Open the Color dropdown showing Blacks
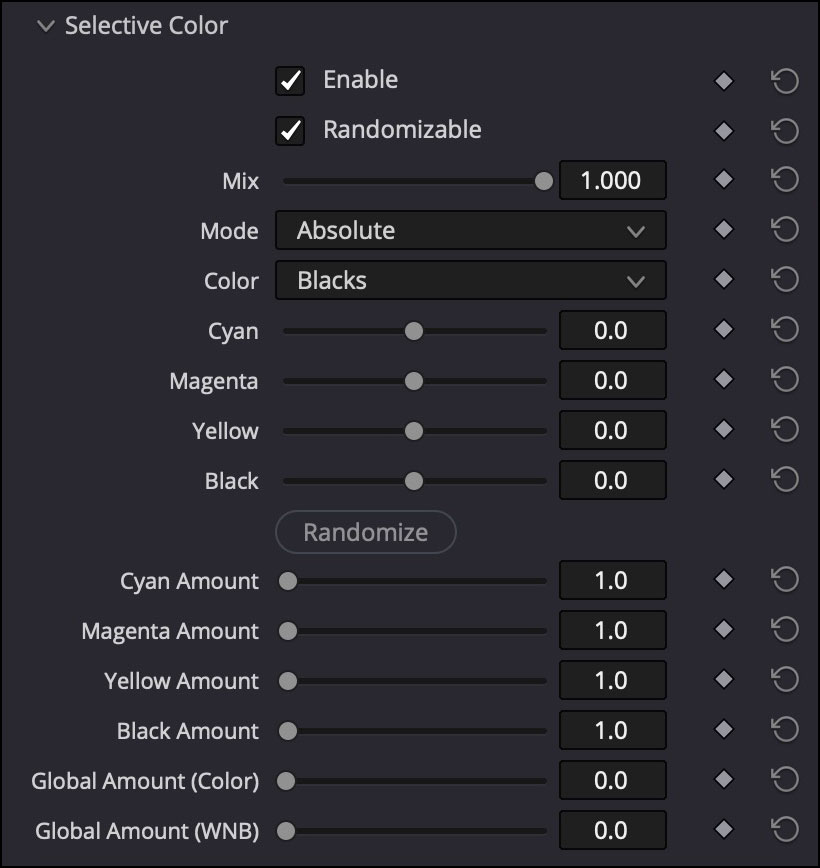This screenshot has height=868, width=820. click(x=470, y=281)
